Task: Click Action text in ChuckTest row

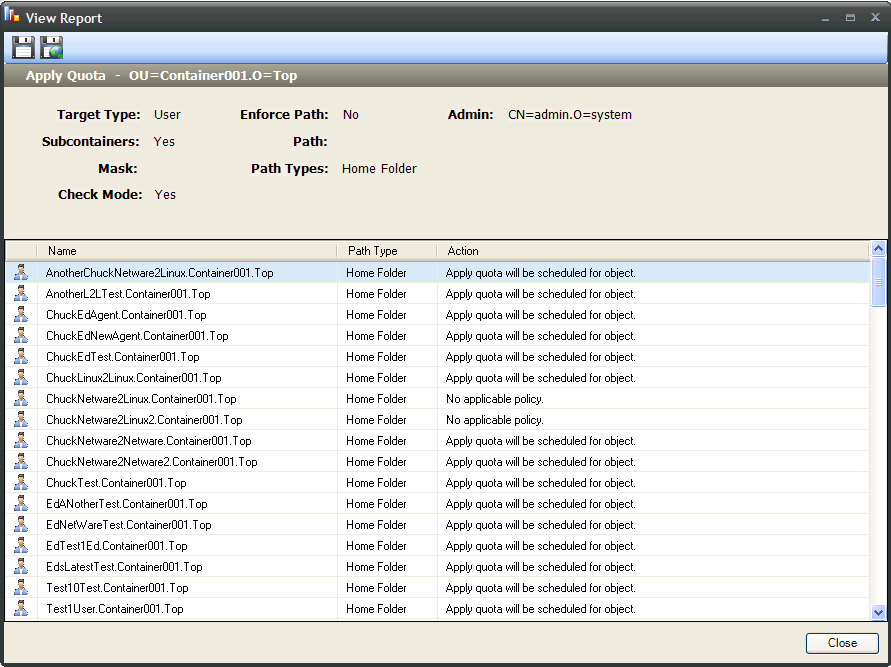Action: 540,483
